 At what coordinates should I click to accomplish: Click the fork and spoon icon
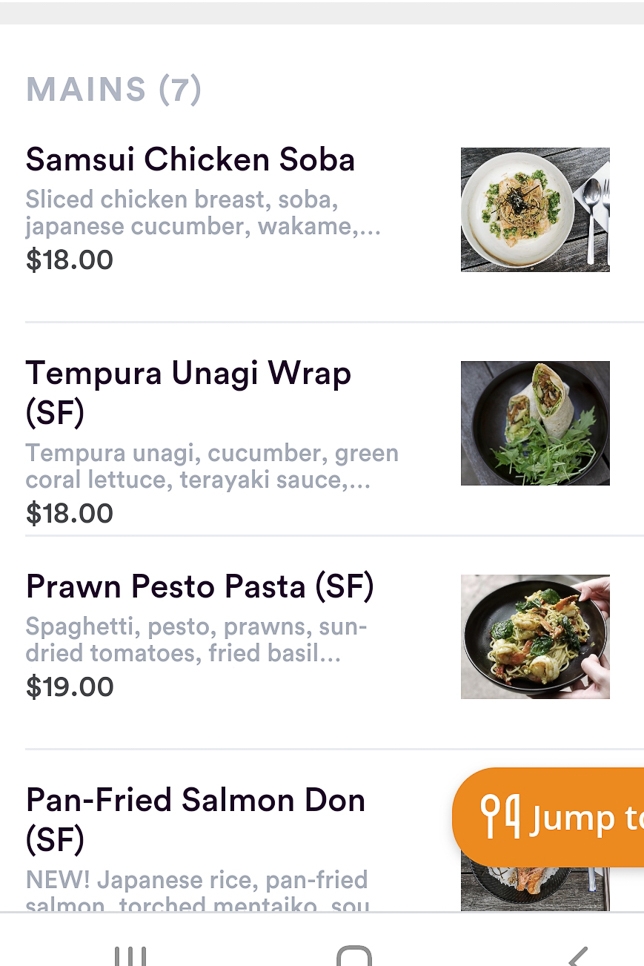[499, 817]
